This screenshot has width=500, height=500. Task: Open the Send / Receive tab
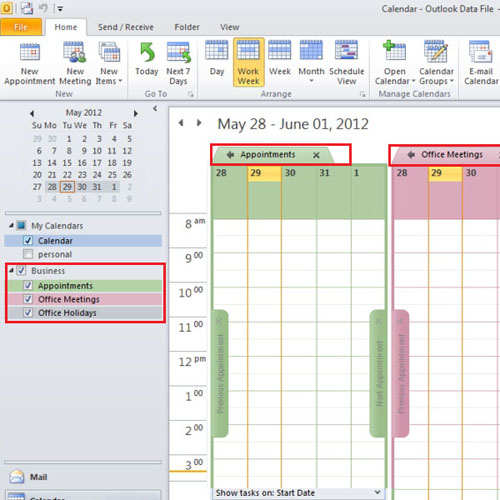pyautogui.click(x=126, y=27)
